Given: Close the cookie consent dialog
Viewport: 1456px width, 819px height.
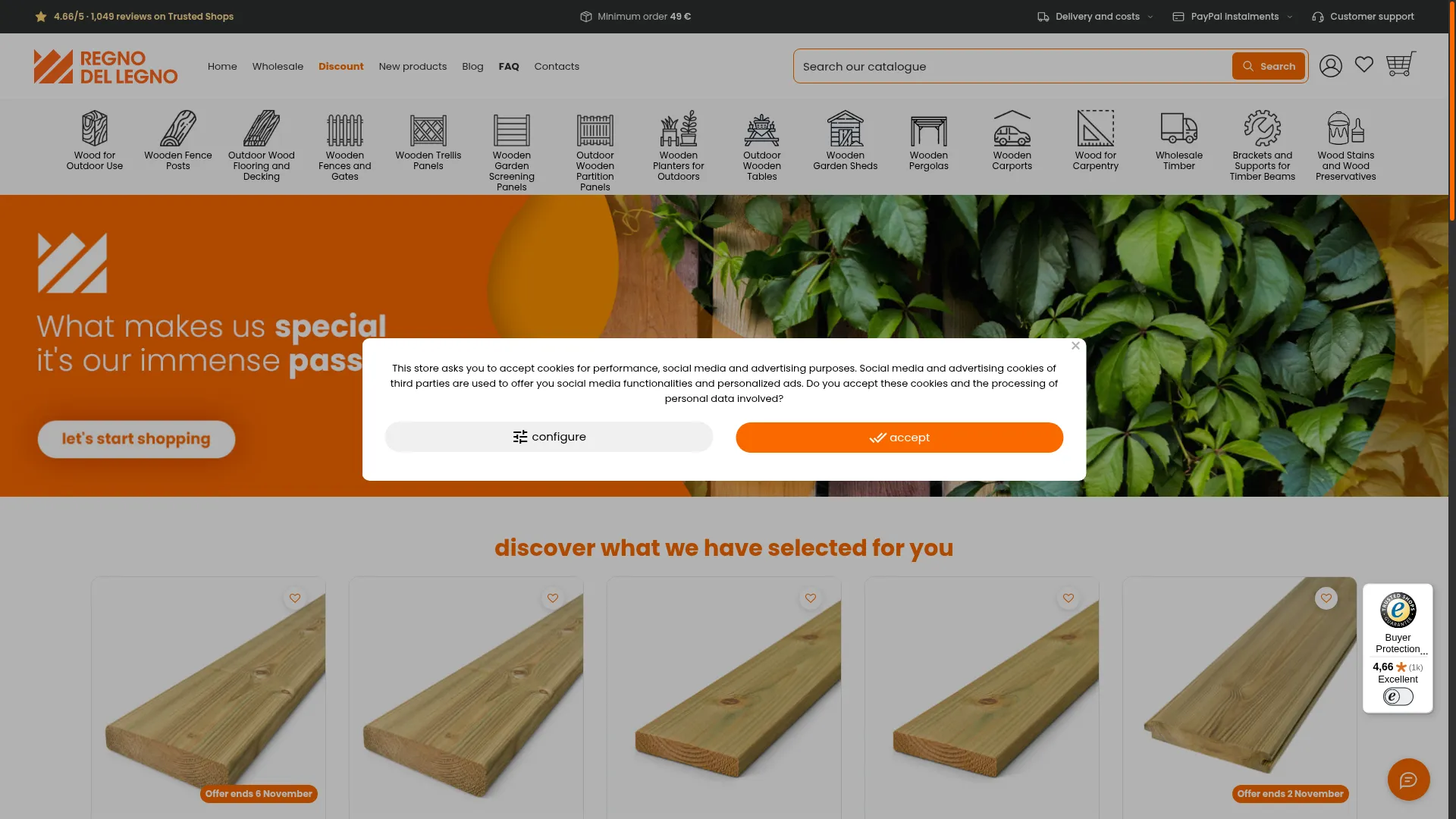Looking at the screenshot, I should pyautogui.click(x=1075, y=346).
